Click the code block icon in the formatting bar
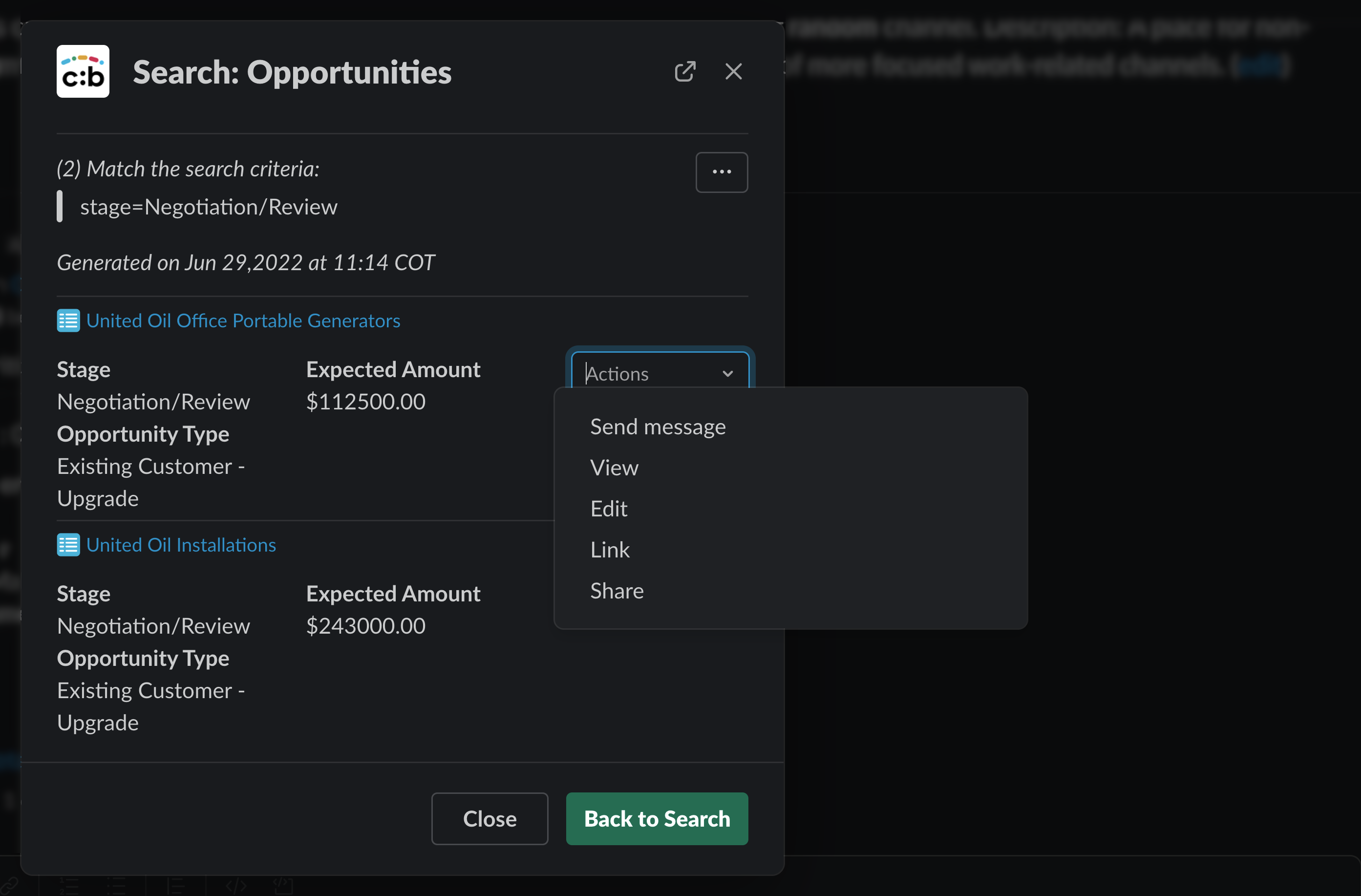The width and height of the screenshot is (1361, 896). coord(284,885)
